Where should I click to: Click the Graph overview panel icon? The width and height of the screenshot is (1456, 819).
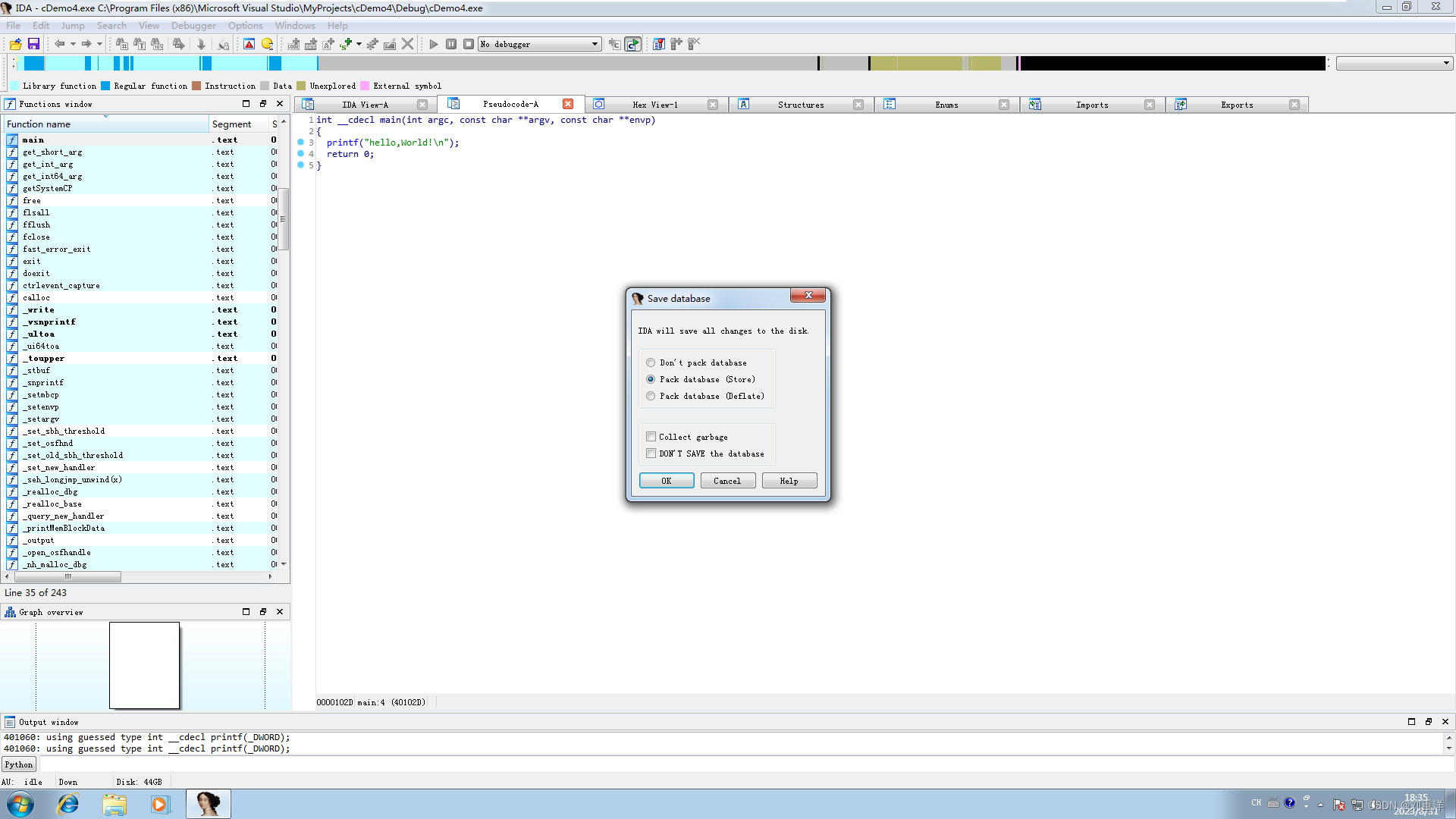click(10, 612)
